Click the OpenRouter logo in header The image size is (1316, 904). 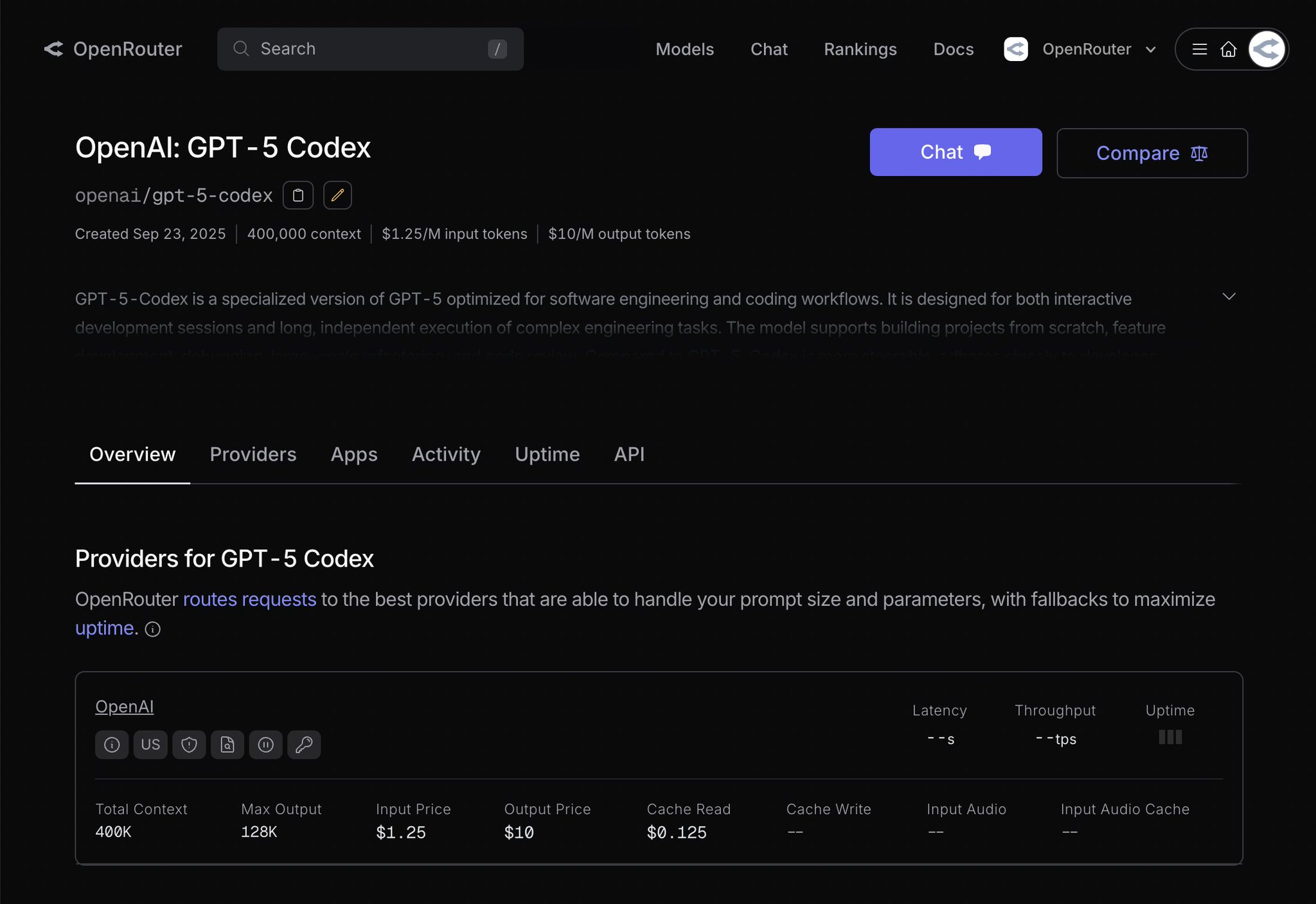pyautogui.click(x=113, y=49)
